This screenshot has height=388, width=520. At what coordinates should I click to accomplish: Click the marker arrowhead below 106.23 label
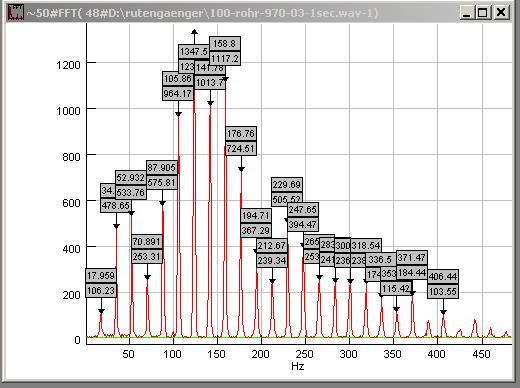101,311
